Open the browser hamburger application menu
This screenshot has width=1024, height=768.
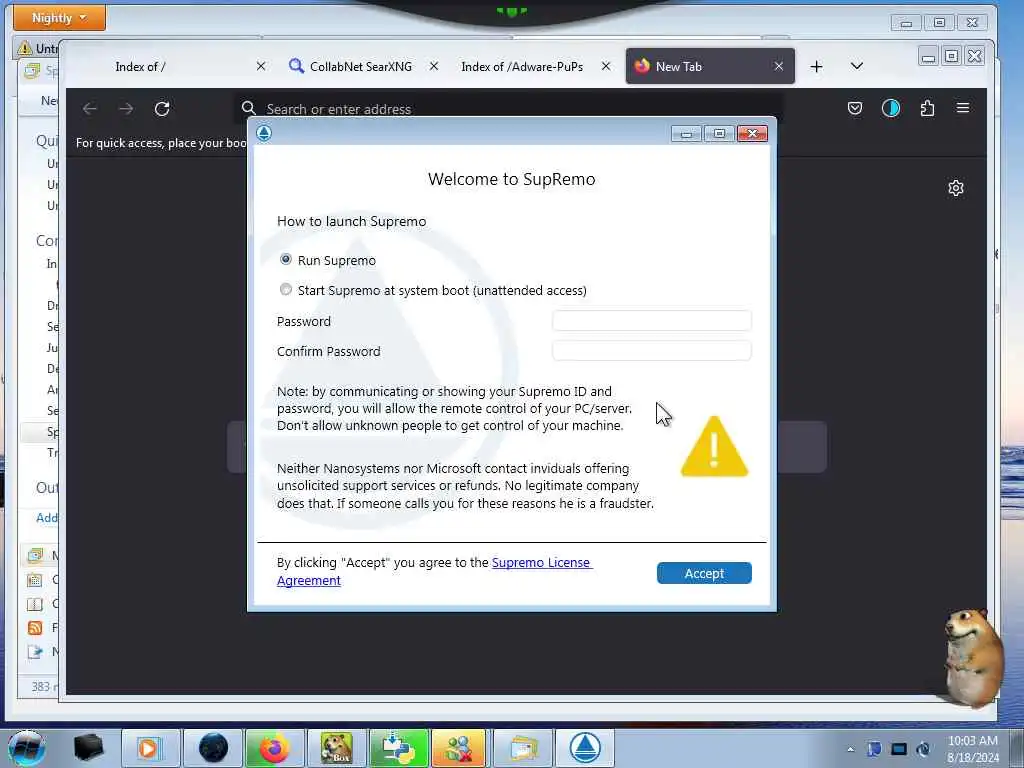click(x=963, y=108)
